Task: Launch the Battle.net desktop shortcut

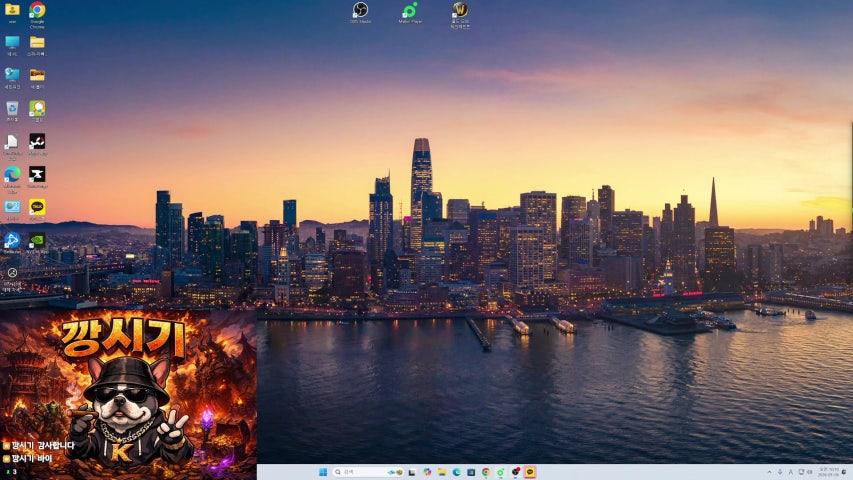Action: [x=12, y=240]
